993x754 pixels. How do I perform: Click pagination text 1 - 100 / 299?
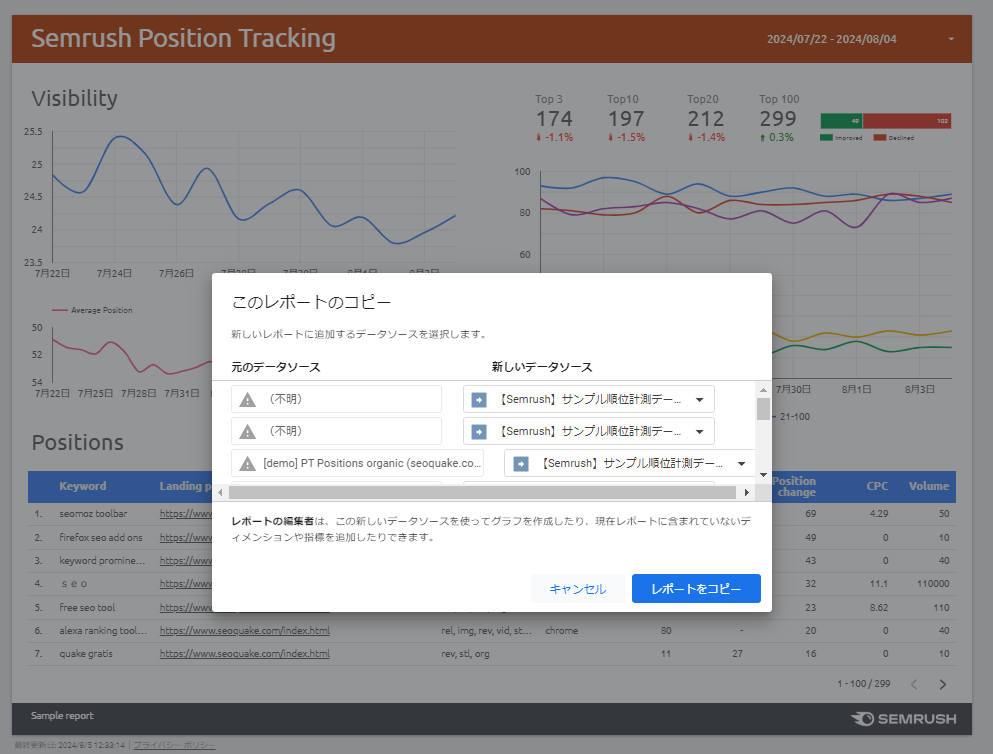point(863,684)
